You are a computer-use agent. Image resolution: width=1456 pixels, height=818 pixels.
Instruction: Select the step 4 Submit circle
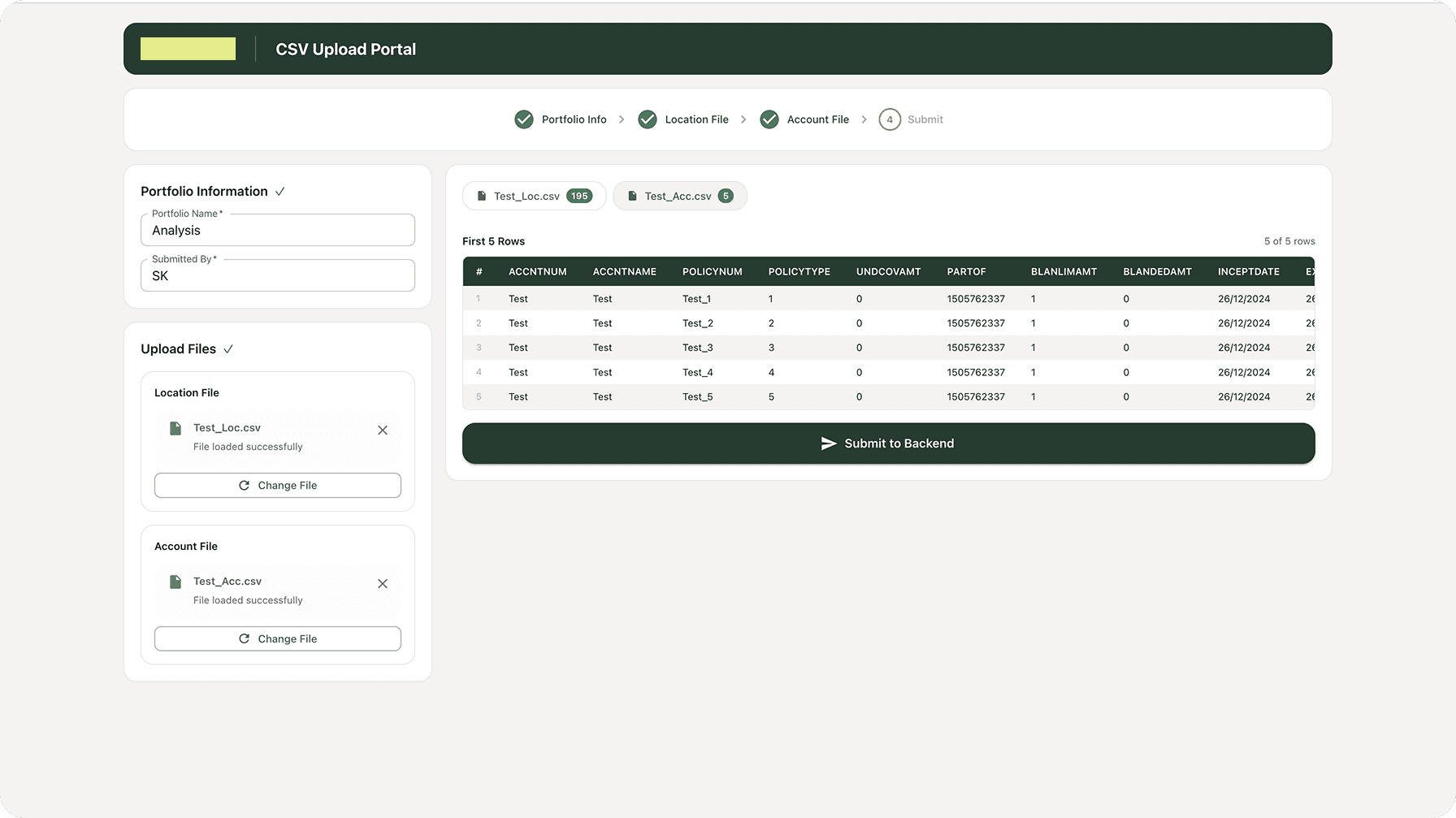[x=890, y=119]
